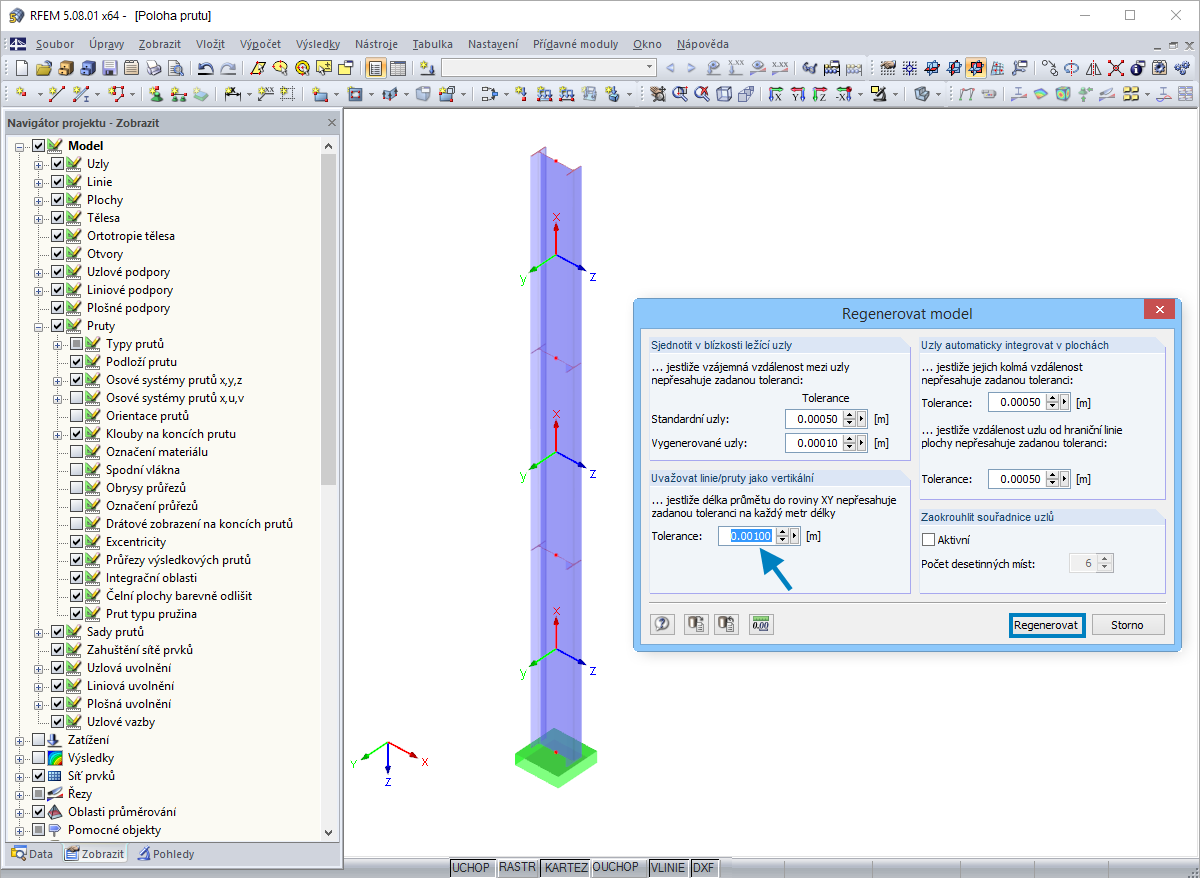The height and width of the screenshot is (878, 1200).
Task: Close the Regenerovat model dialog
Action: click(x=1160, y=309)
